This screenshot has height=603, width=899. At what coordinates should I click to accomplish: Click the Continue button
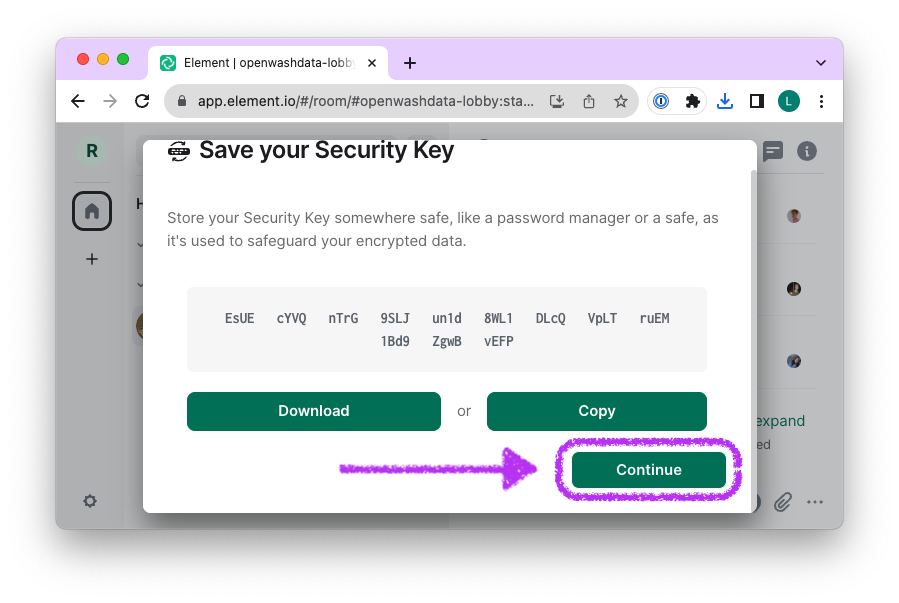tap(648, 470)
